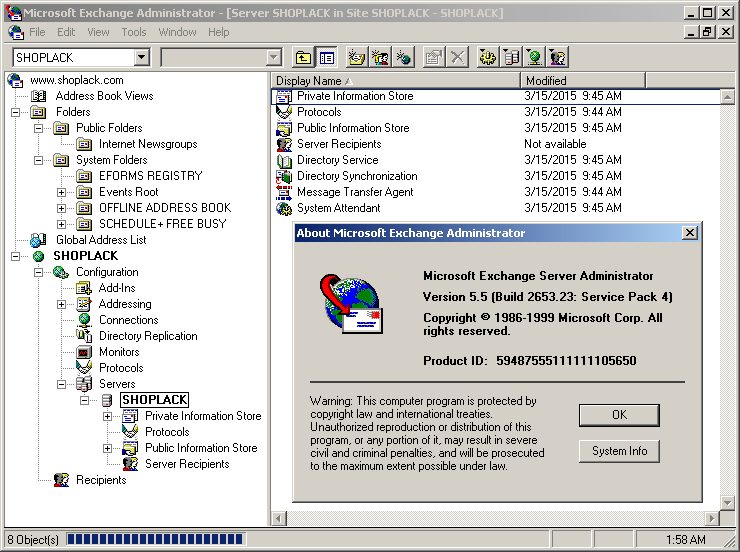Select the Directory Synchronization icon
The width and height of the screenshot is (740, 552).
click(284, 176)
